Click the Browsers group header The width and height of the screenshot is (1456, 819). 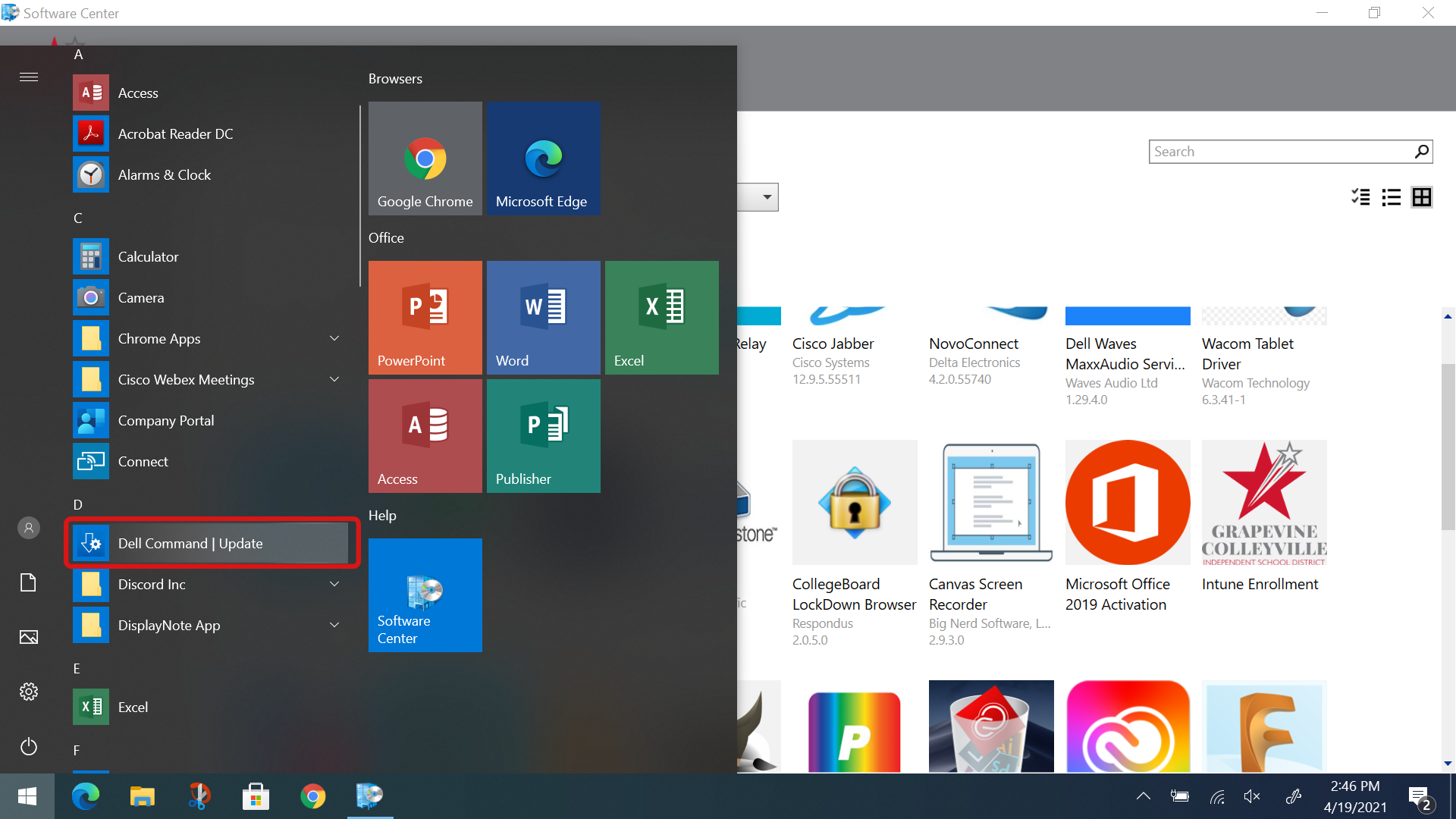tap(395, 79)
